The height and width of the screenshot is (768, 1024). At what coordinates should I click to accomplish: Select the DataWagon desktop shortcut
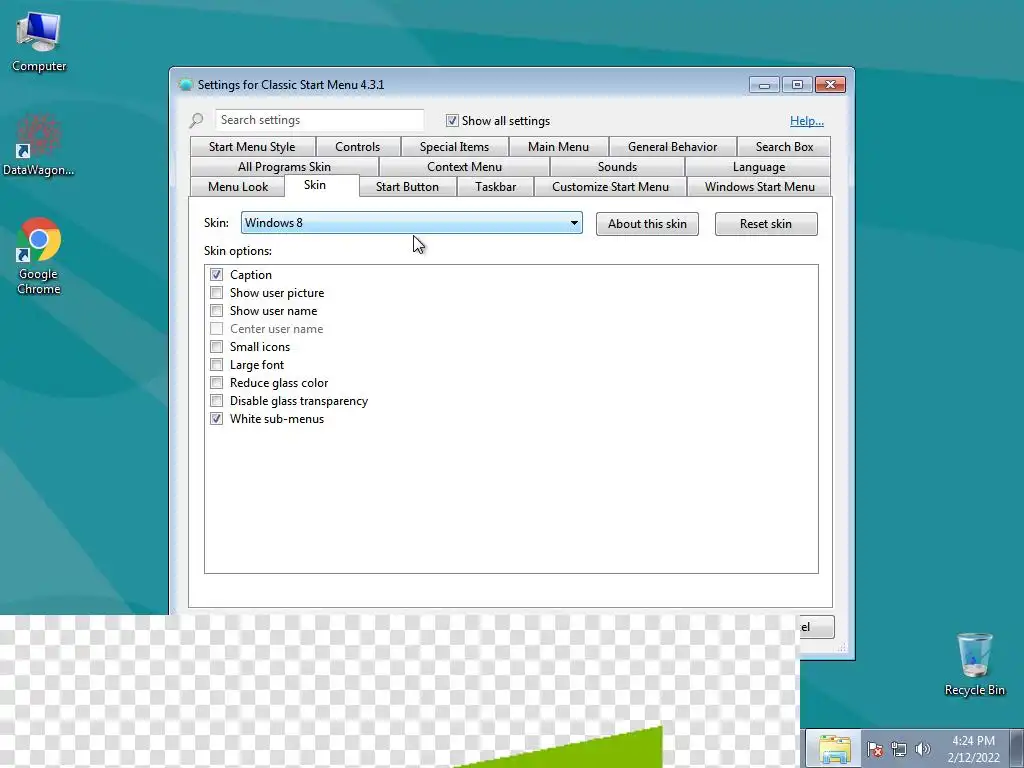[x=39, y=145]
